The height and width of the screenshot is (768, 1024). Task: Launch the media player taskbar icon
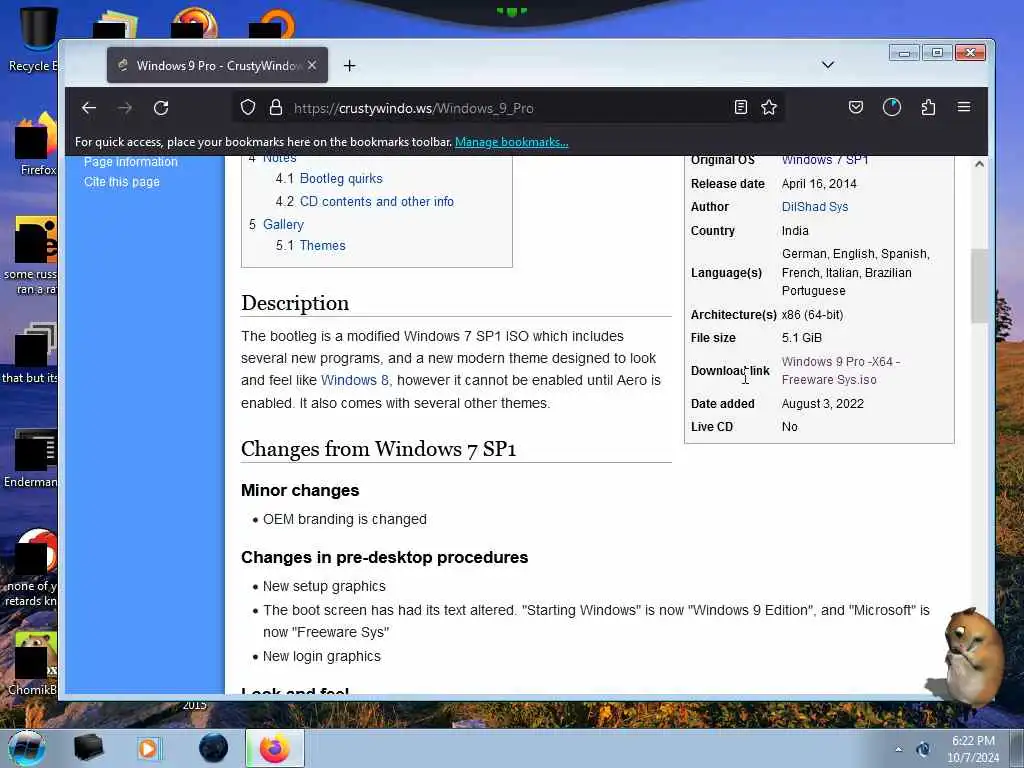click(149, 748)
